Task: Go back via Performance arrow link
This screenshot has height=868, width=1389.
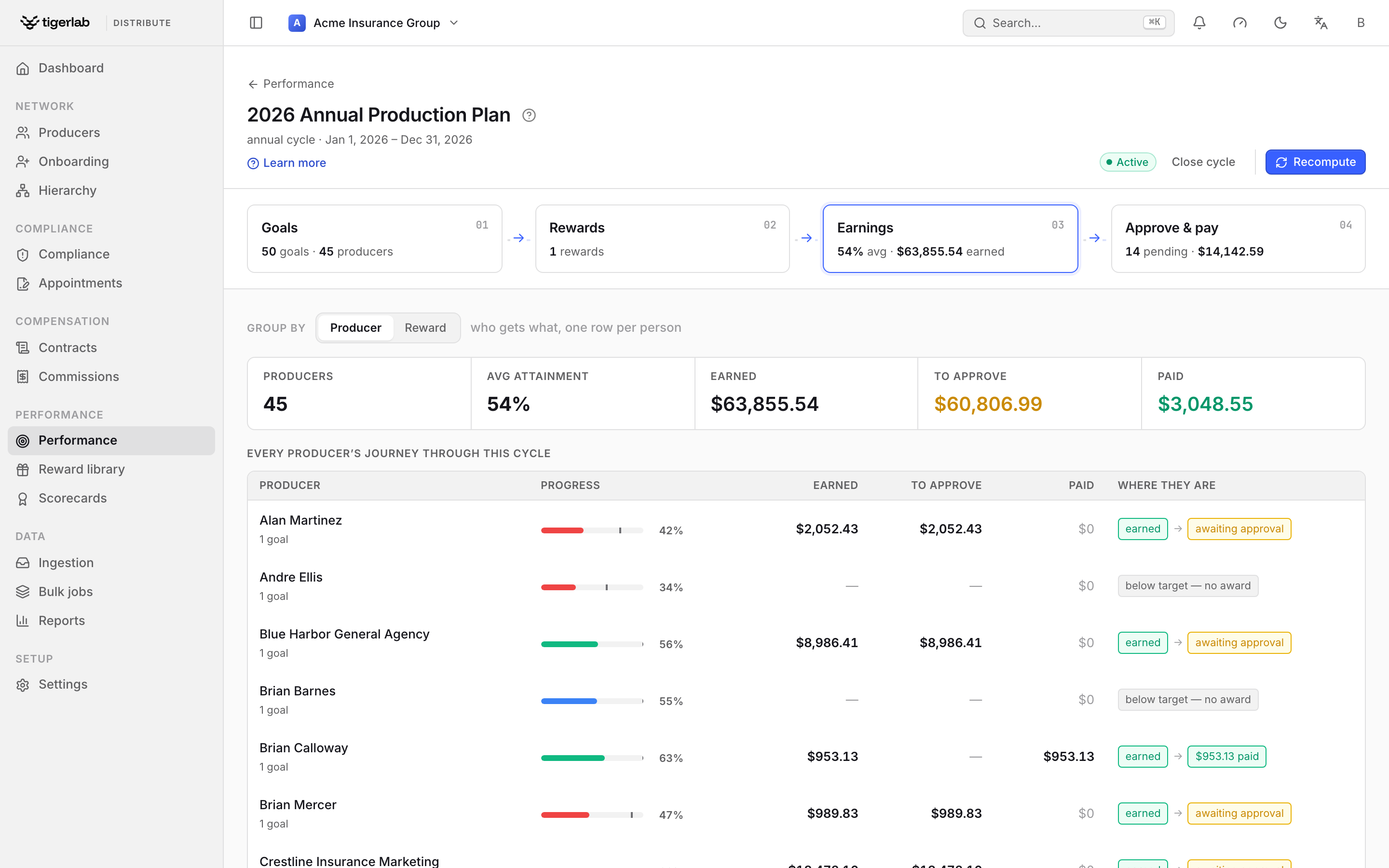Action: click(290, 84)
